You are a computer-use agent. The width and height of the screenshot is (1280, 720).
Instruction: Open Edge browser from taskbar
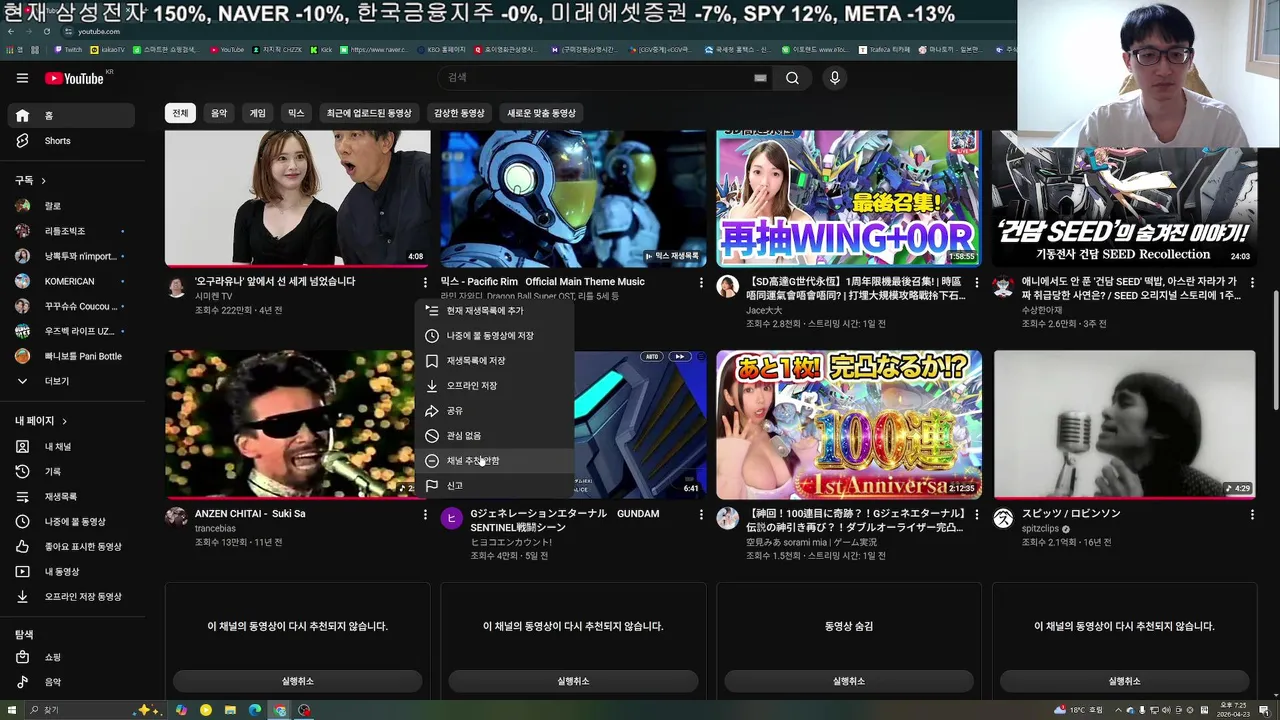255,710
